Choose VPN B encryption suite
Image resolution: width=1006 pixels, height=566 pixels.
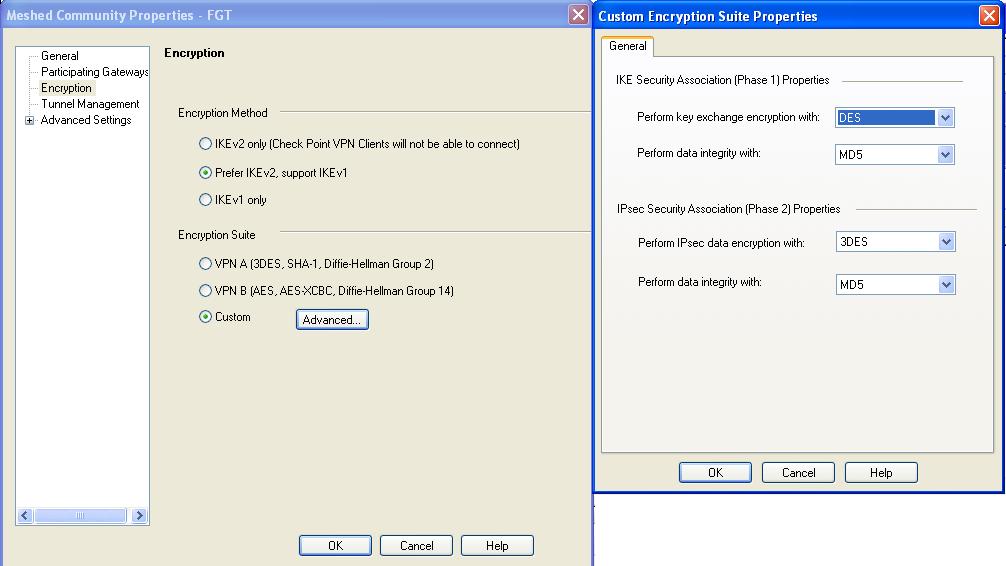(x=205, y=291)
